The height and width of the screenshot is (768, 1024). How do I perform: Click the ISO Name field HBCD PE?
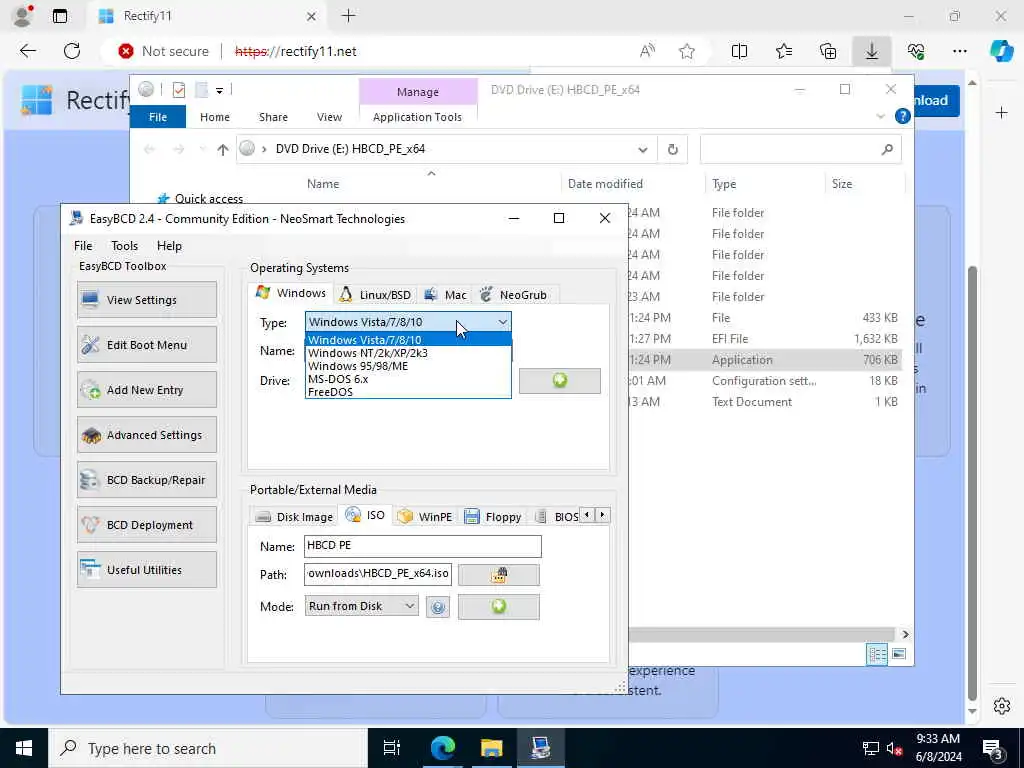pyautogui.click(x=423, y=546)
